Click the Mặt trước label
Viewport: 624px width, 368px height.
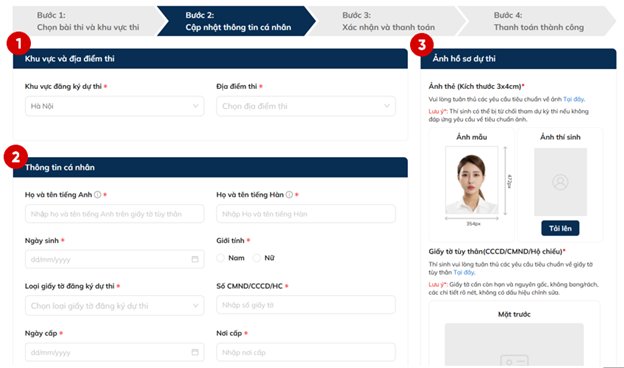click(514, 314)
